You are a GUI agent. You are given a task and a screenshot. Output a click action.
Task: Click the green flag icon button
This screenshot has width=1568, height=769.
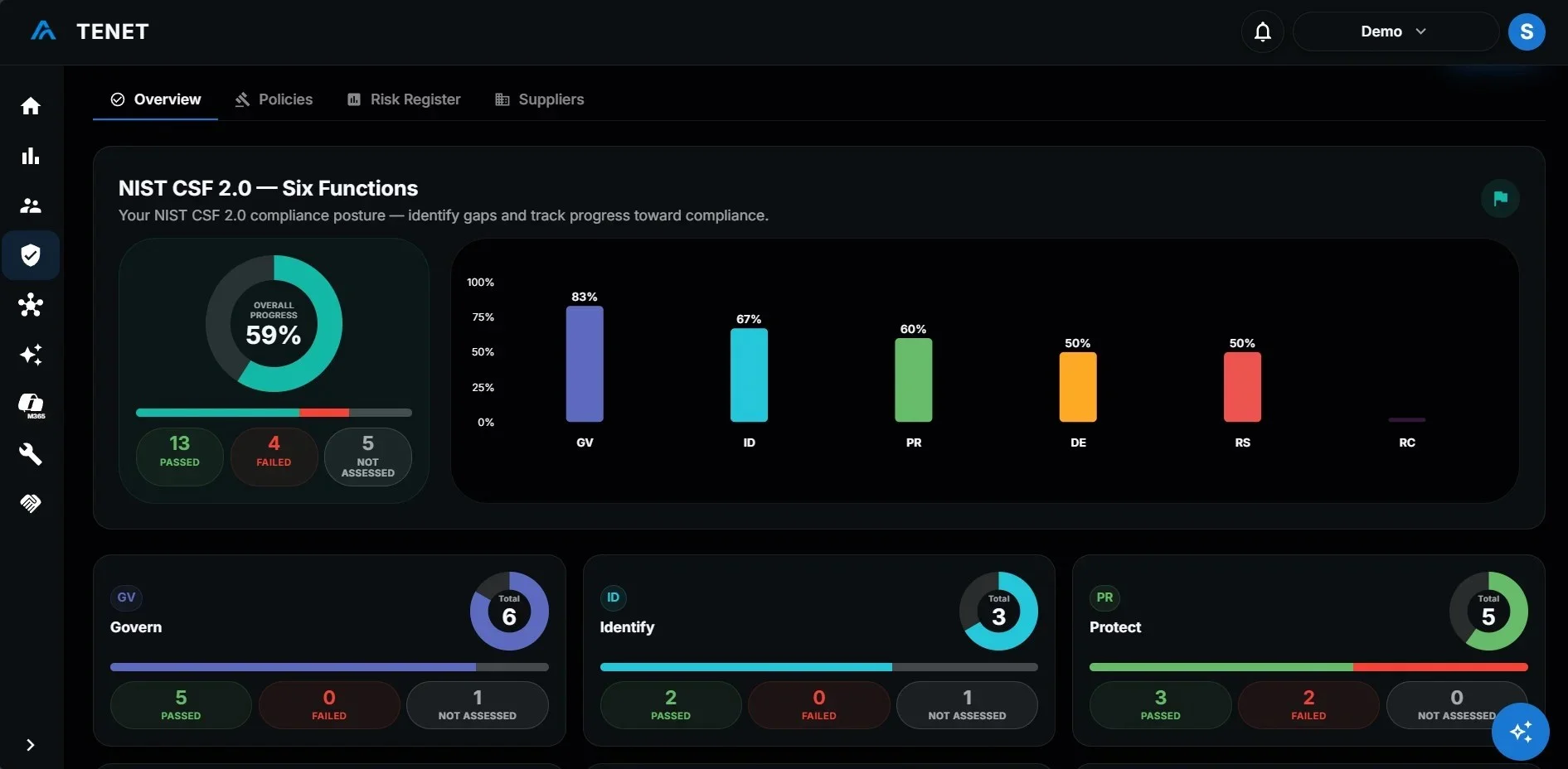(1500, 198)
